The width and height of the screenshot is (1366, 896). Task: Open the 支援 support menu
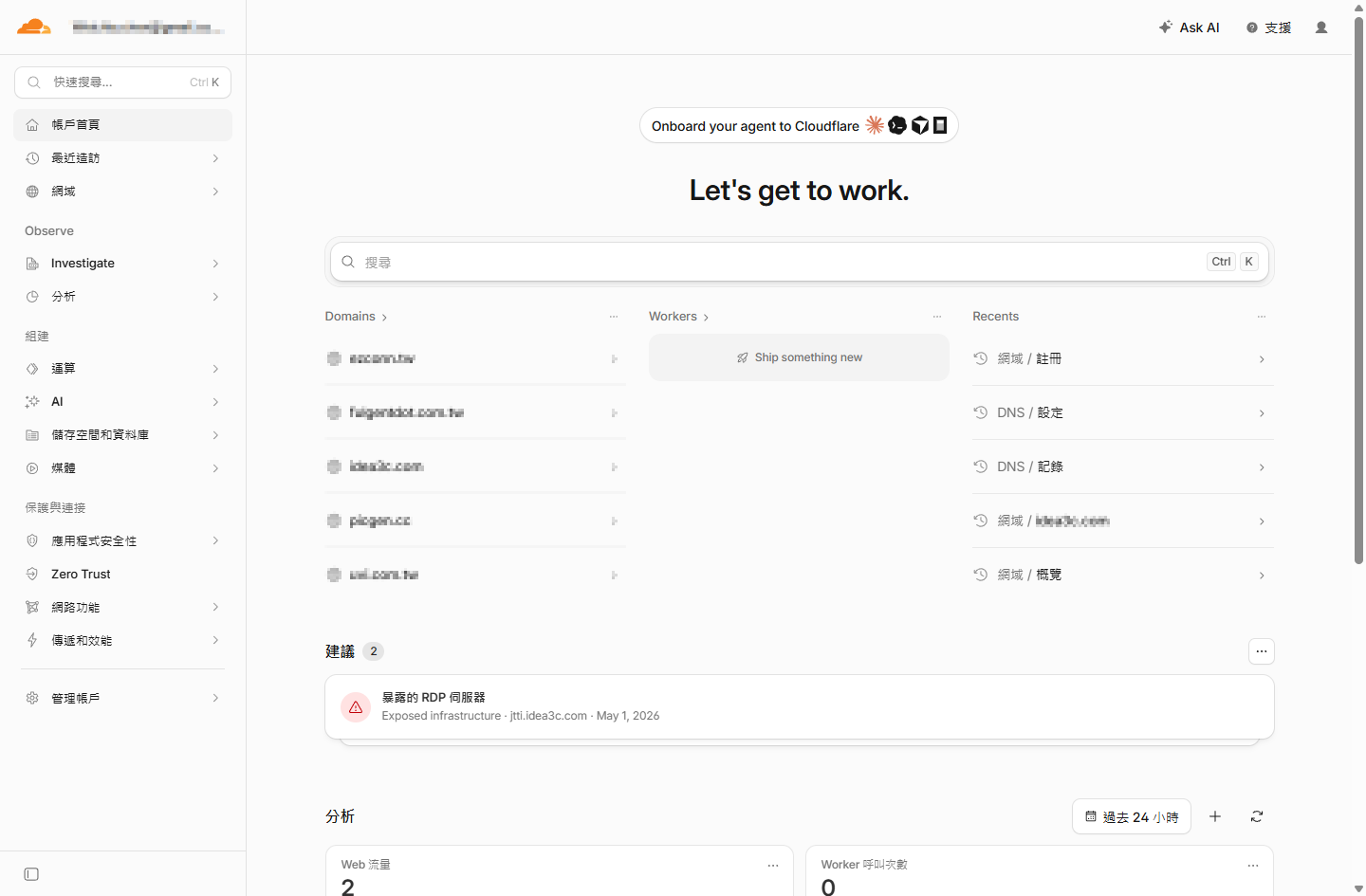point(1268,27)
